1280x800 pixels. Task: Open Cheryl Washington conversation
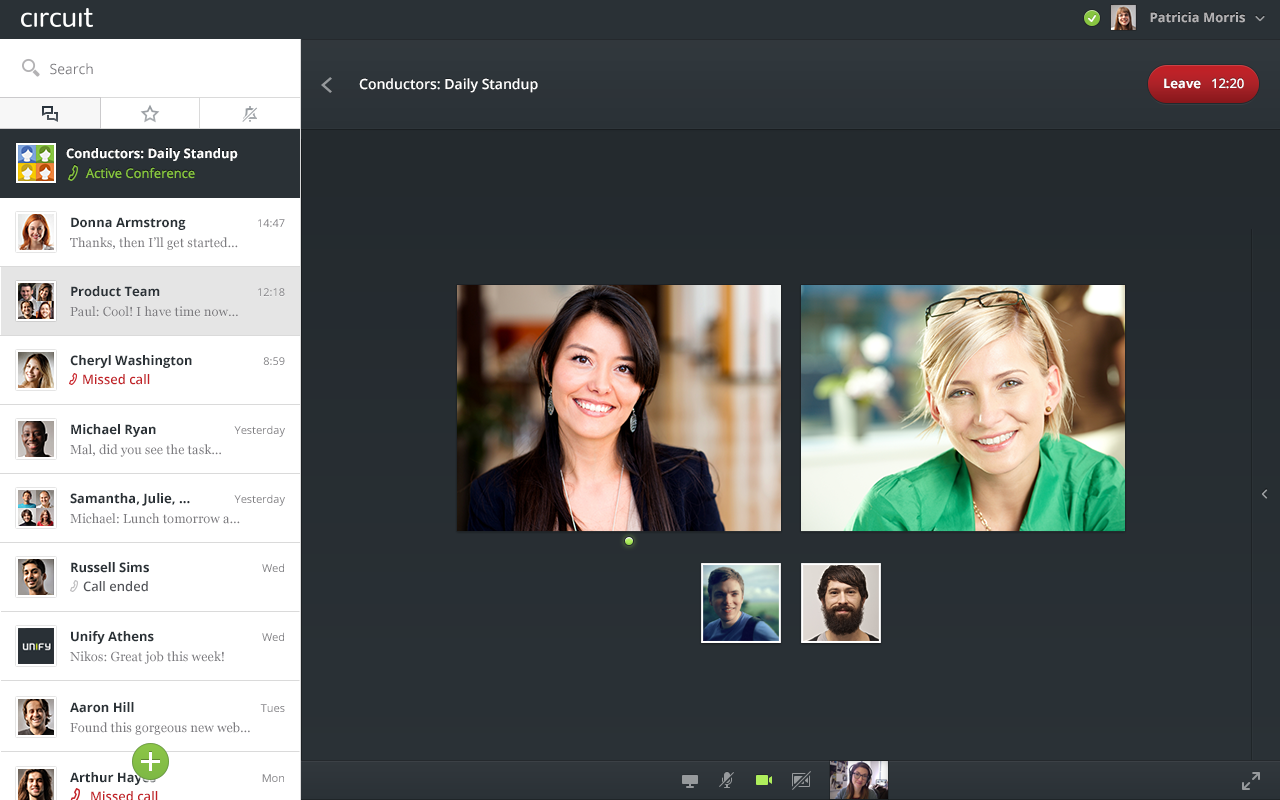click(150, 370)
